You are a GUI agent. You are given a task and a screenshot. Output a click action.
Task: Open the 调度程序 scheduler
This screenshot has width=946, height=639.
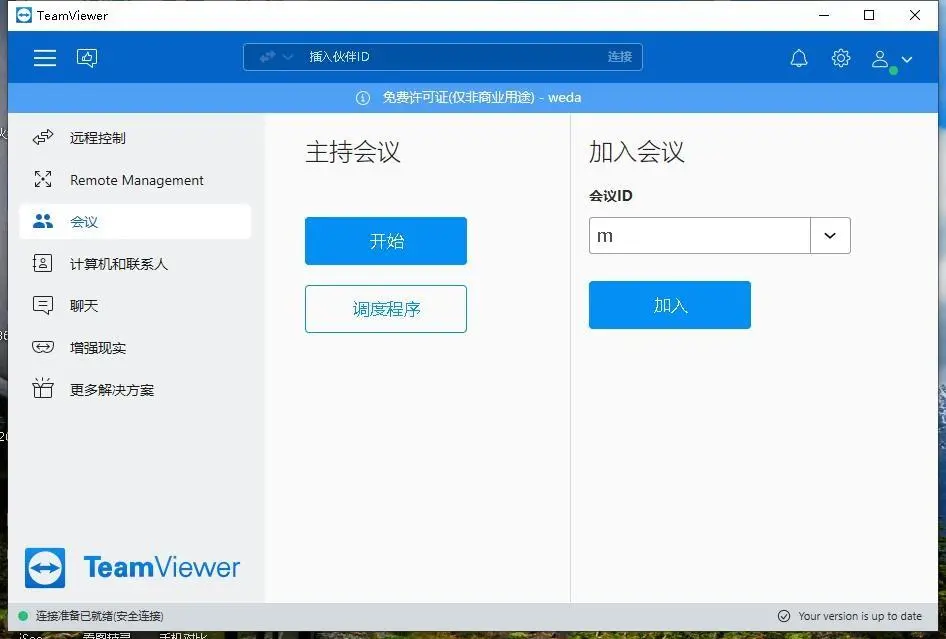tap(385, 309)
